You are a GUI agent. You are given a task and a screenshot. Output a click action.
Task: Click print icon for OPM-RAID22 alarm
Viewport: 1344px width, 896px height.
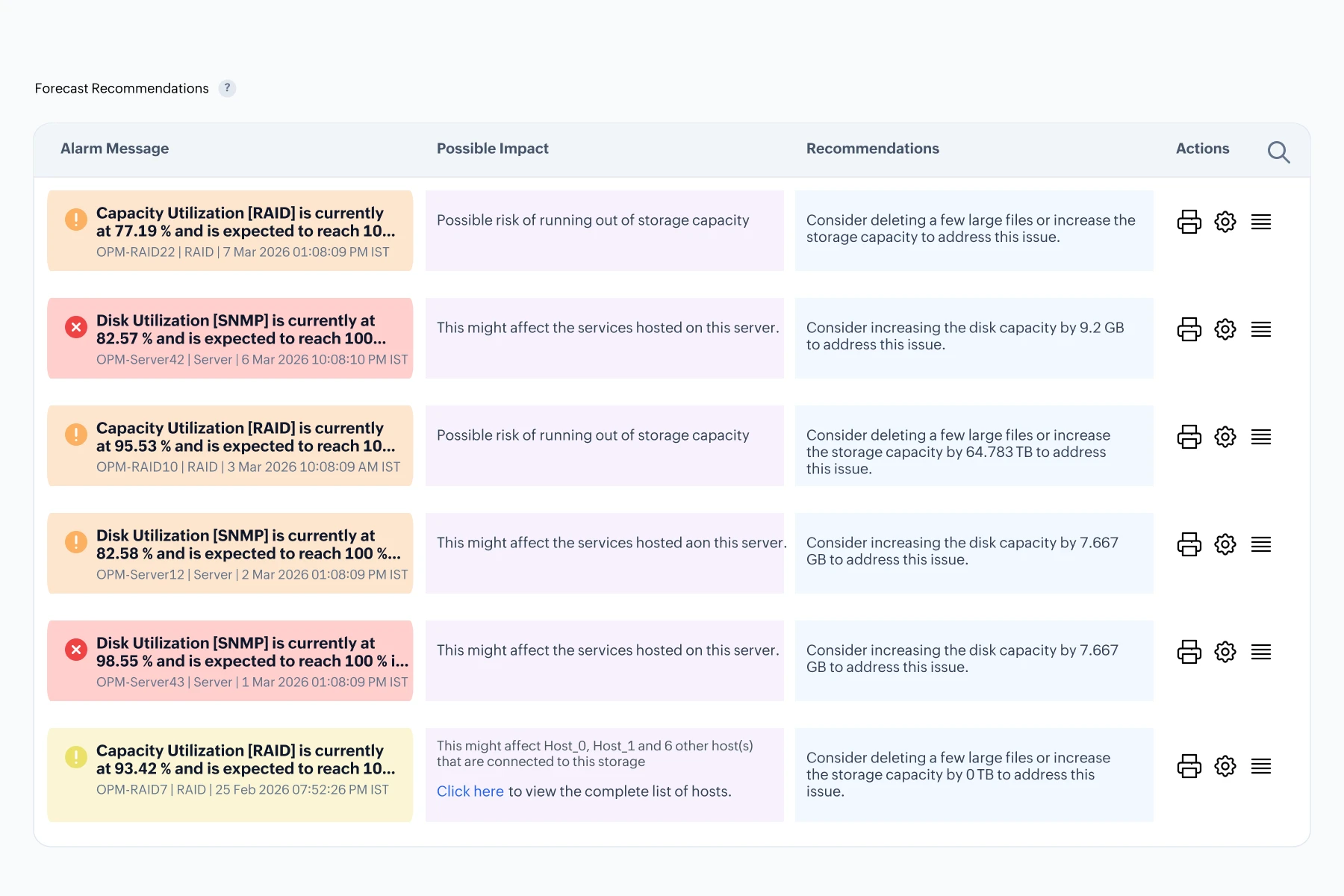pos(1189,222)
